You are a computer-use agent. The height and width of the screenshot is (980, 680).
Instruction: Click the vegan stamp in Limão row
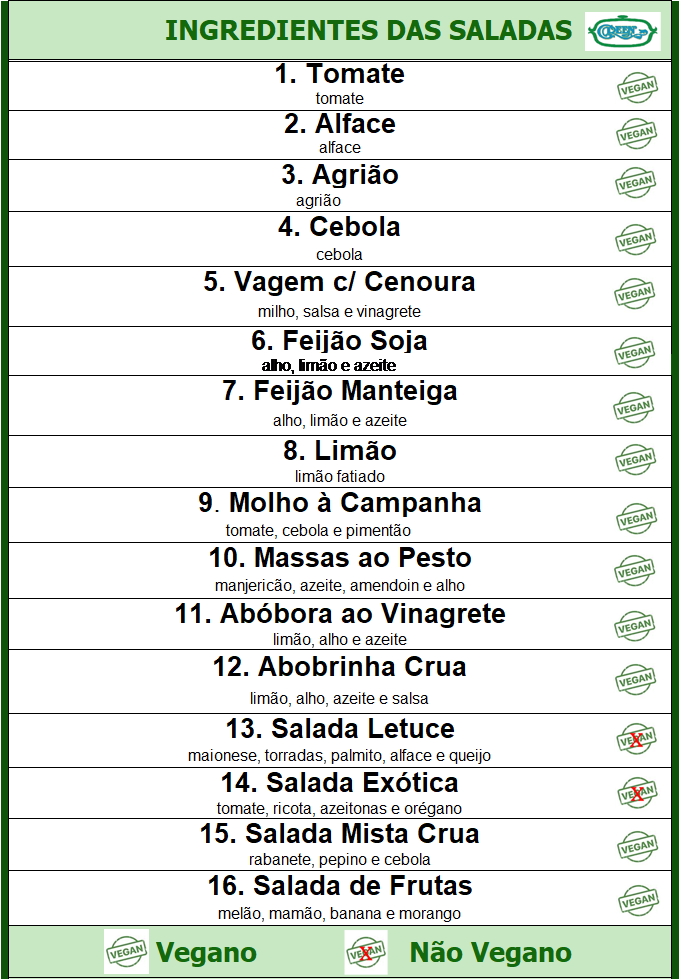point(635,460)
